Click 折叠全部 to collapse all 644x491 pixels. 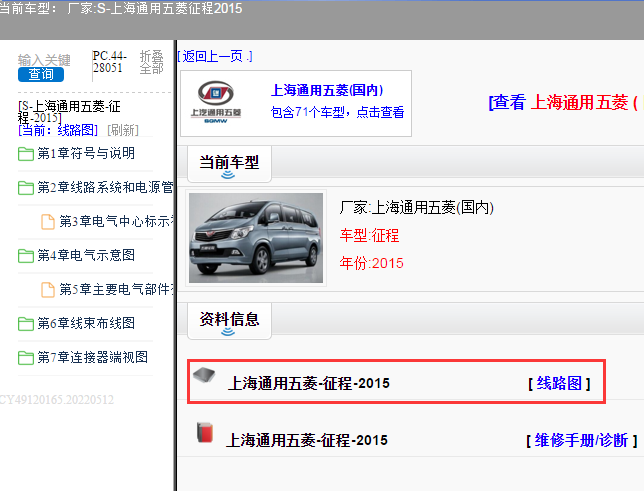click(x=152, y=62)
